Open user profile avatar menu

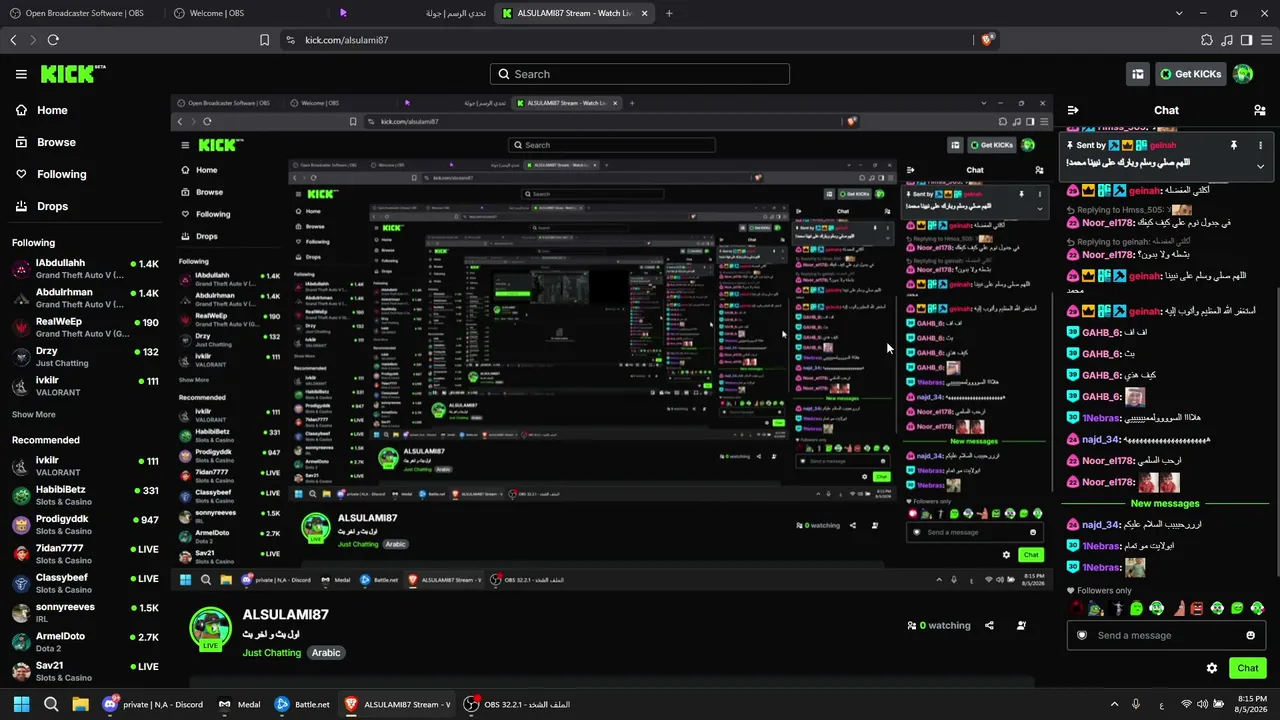(1243, 74)
